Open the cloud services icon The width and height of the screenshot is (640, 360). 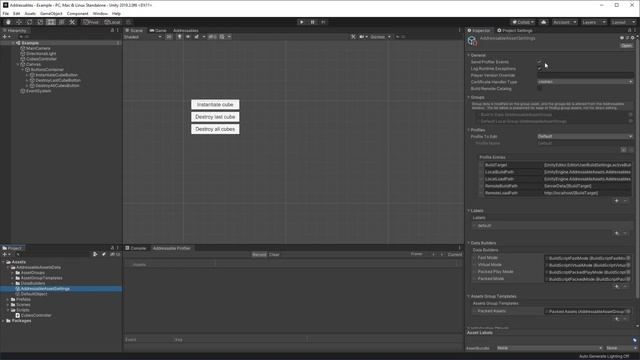tap(544, 22)
